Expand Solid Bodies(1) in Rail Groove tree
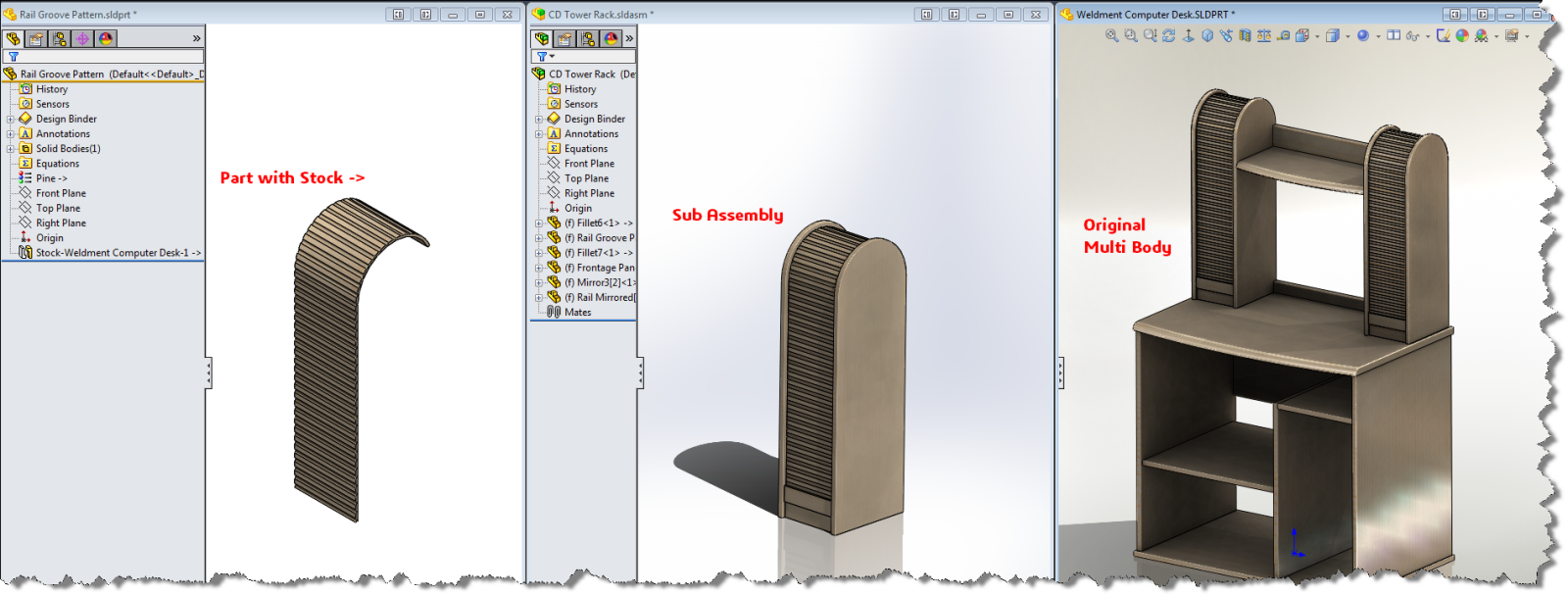The height and width of the screenshot is (595, 1568). point(11,149)
